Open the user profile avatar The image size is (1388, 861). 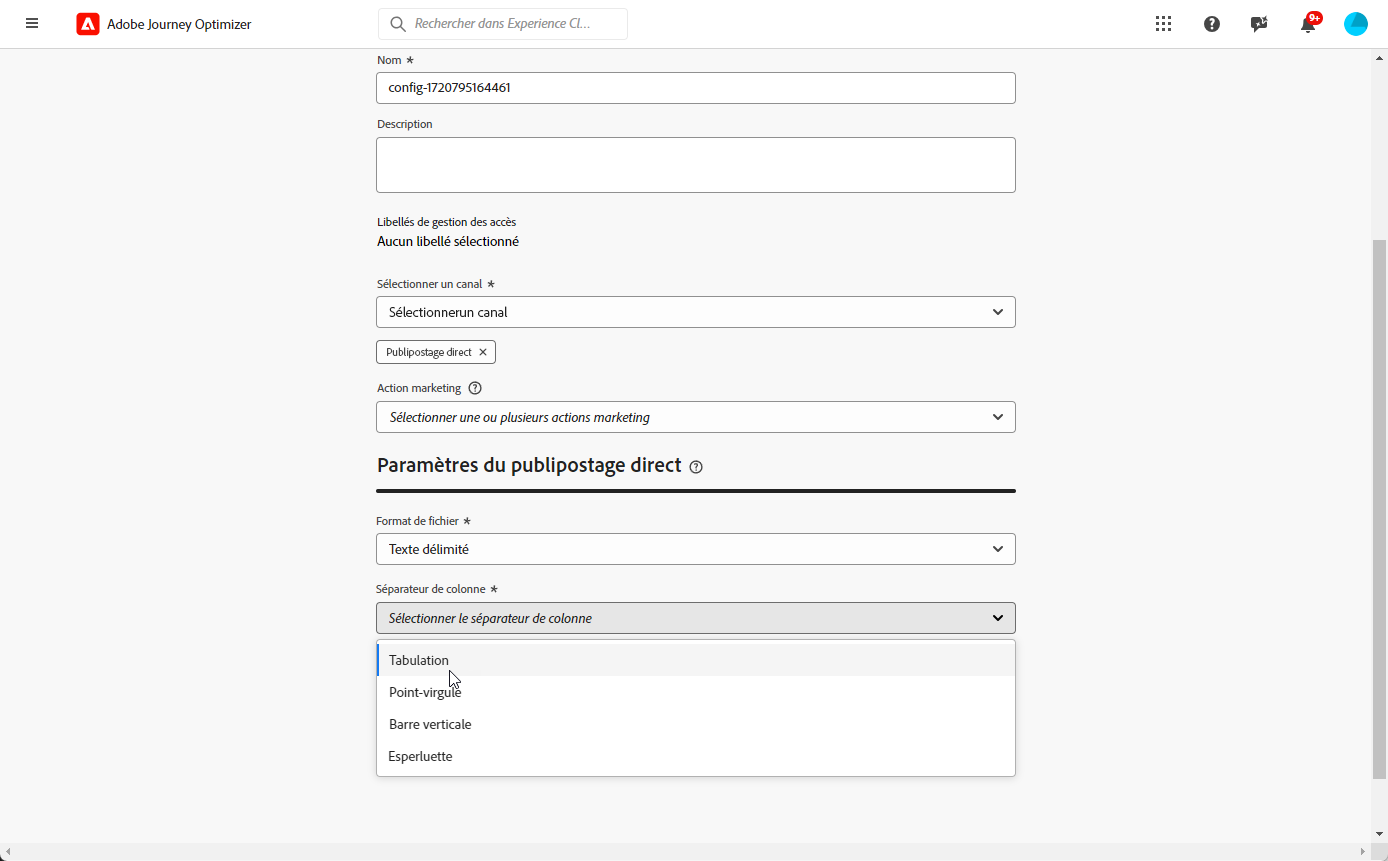coord(1356,24)
